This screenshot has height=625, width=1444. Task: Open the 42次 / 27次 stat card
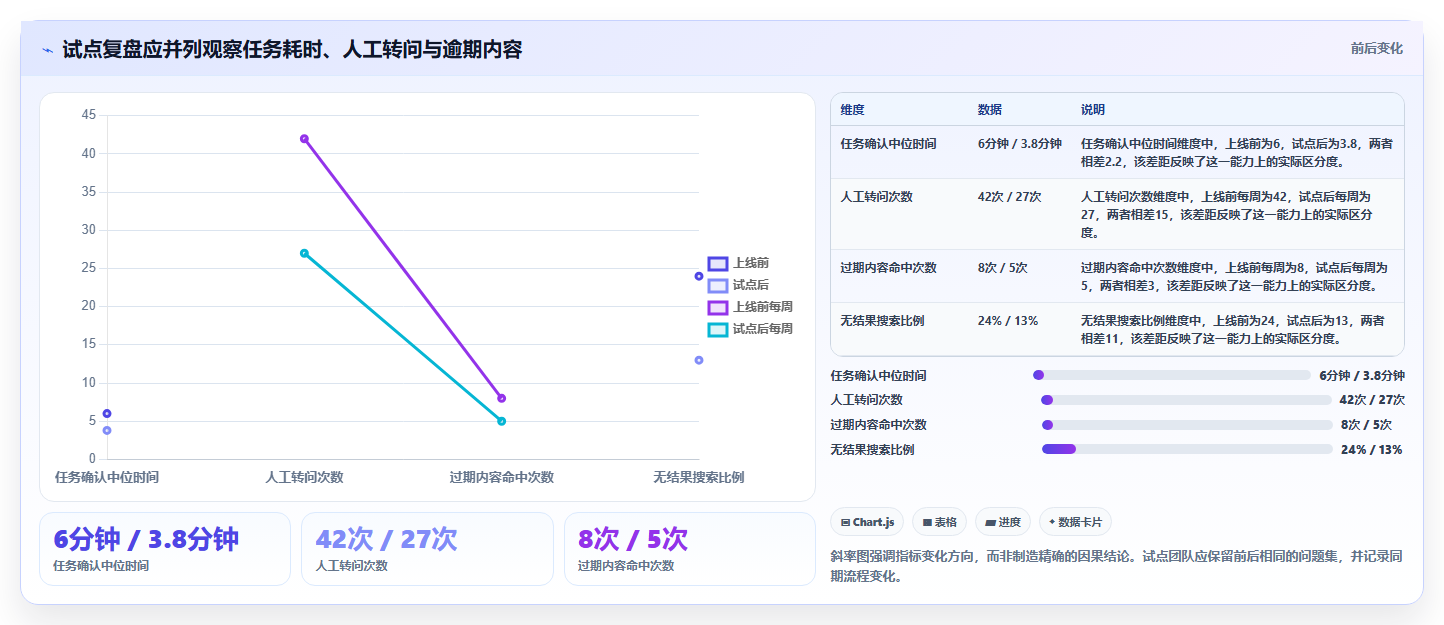427,549
